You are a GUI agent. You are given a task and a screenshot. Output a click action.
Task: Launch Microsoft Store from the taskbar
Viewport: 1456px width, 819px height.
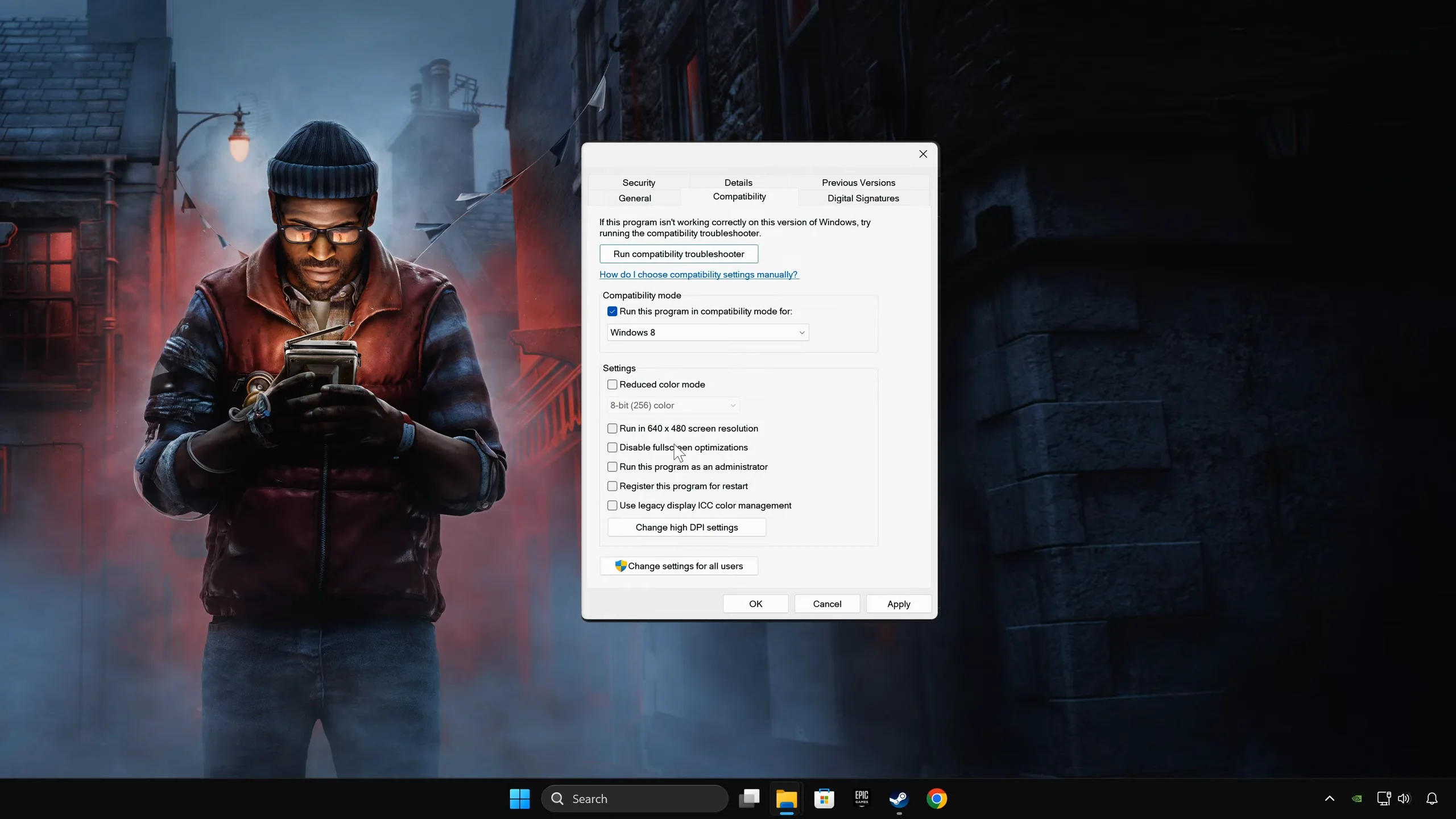click(x=824, y=799)
